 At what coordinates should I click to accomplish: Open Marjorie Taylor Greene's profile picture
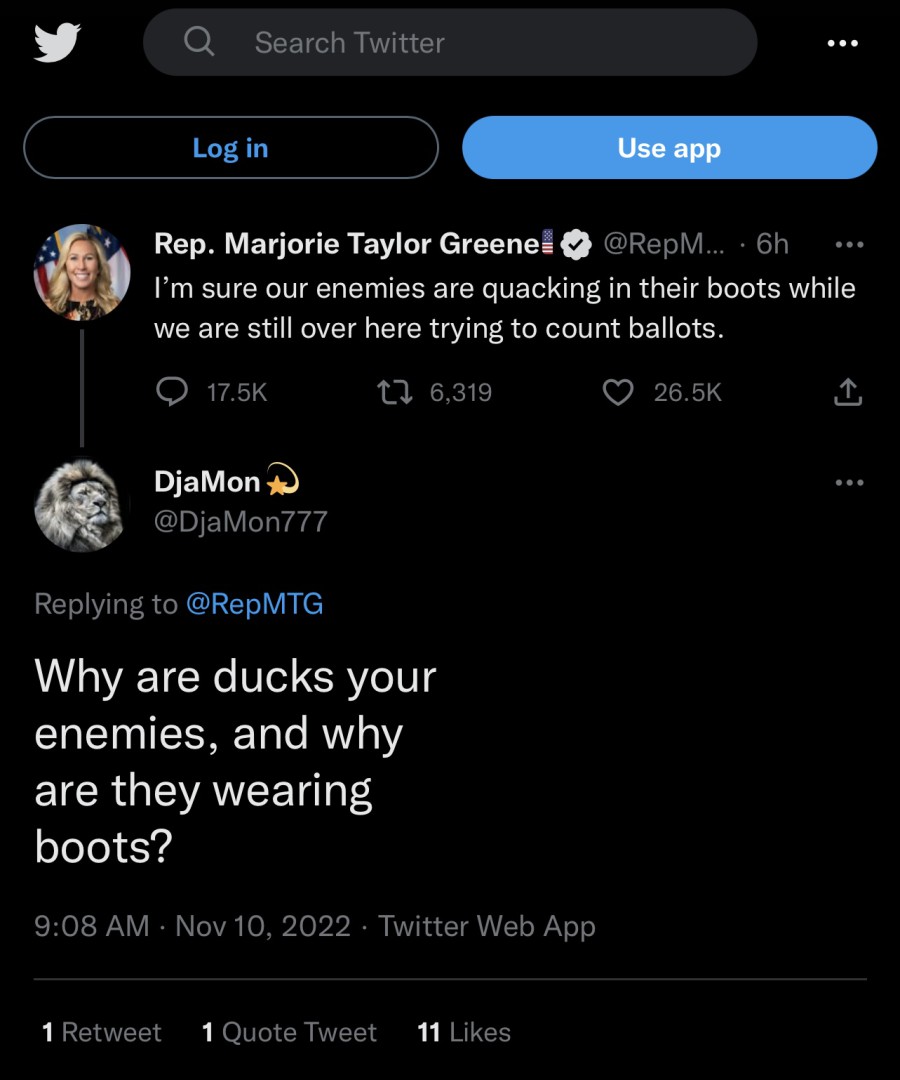pyautogui.click(x=82, y=272)
